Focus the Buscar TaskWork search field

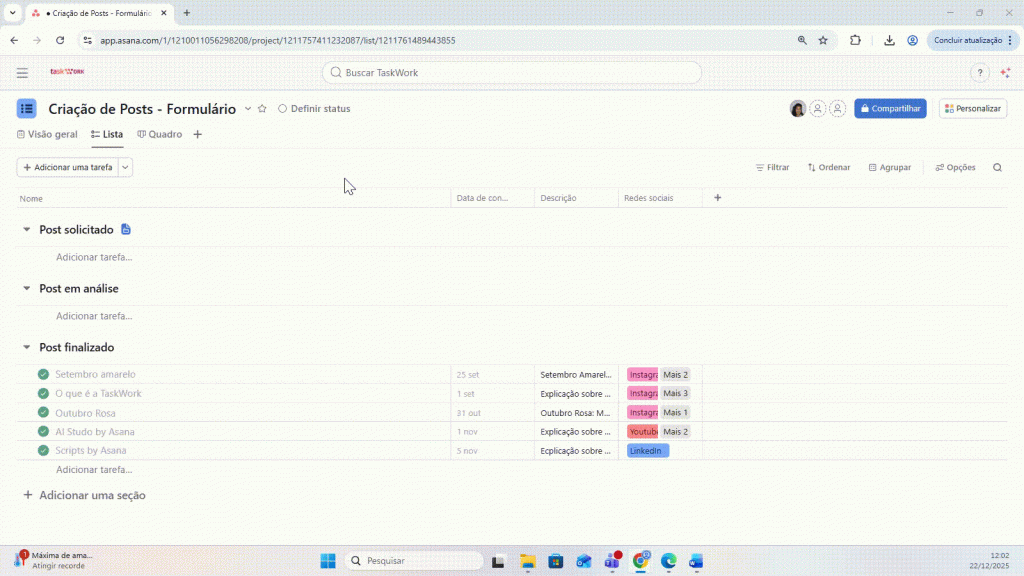pos(512,73)
